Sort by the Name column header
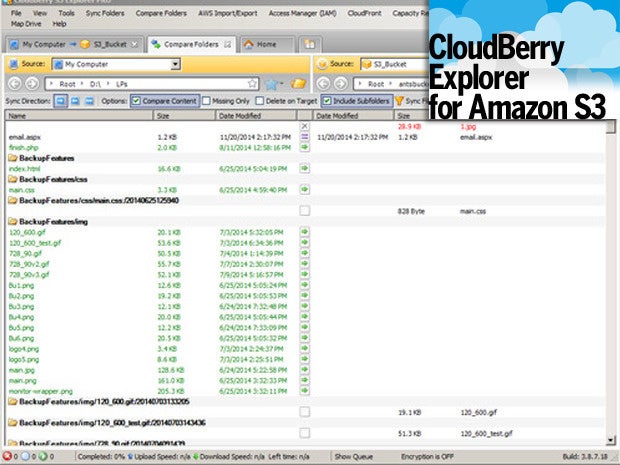 [79, 115]
